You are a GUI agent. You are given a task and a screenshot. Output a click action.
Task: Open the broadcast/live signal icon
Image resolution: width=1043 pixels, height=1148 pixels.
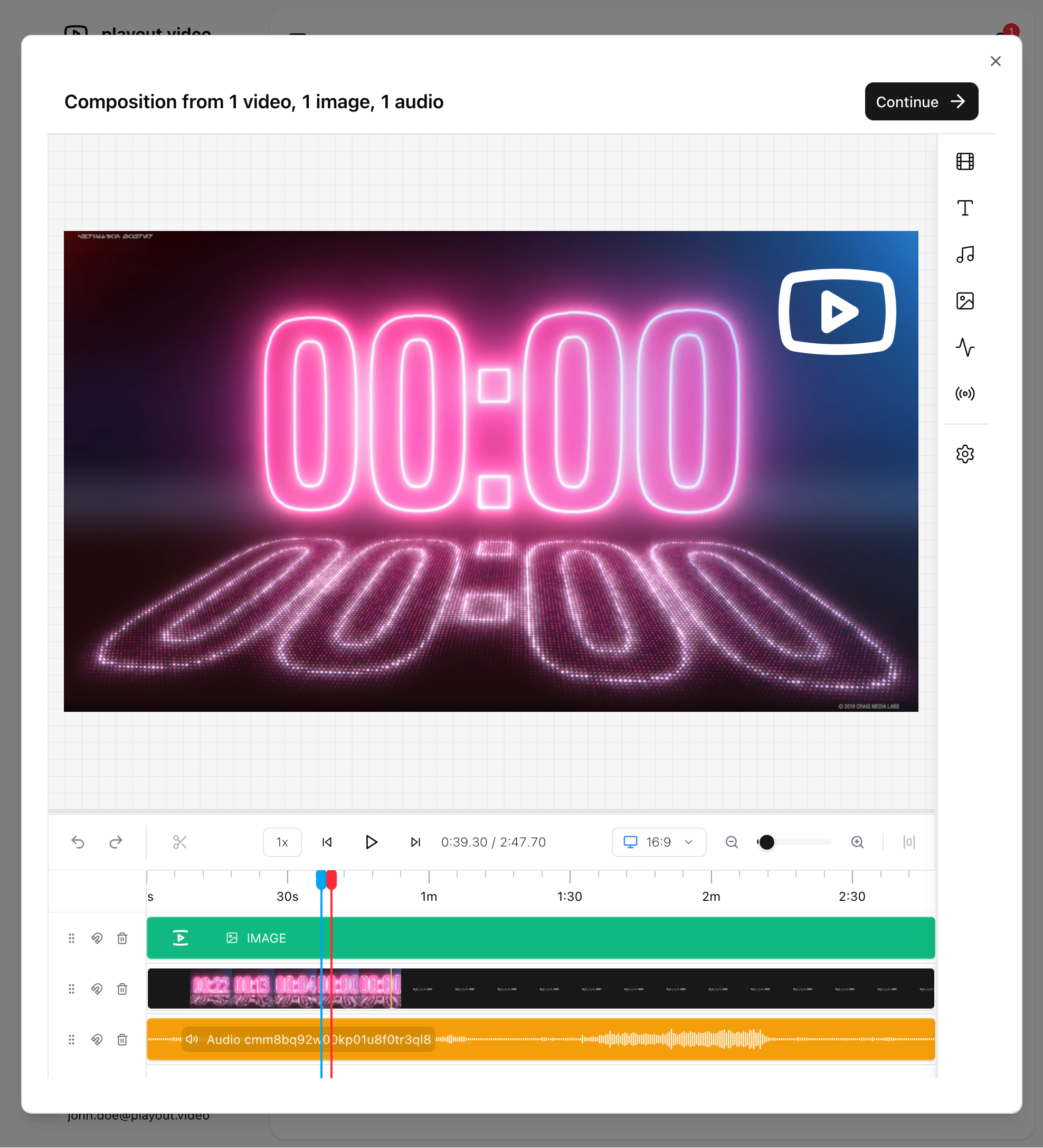coord(964,393)
